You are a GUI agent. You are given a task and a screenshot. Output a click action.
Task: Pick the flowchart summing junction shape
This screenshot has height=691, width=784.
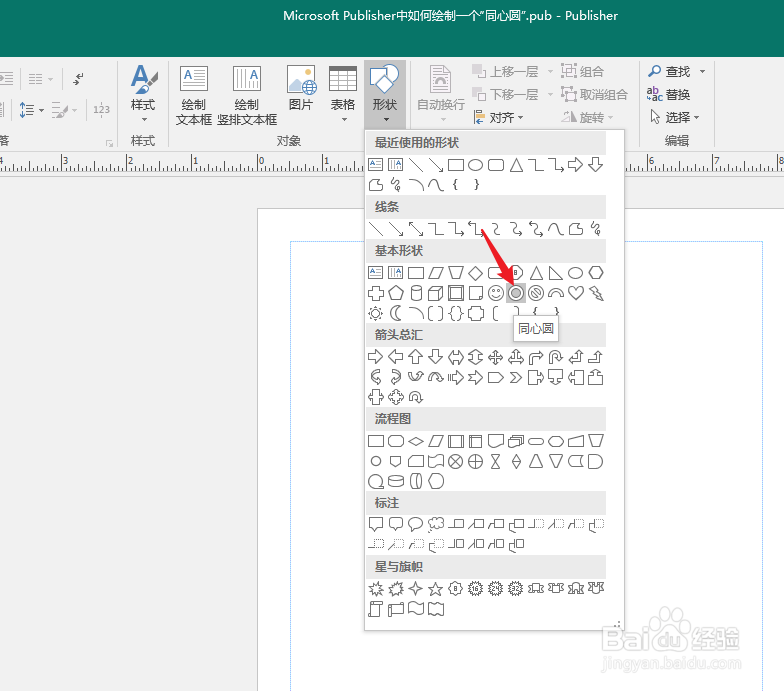tap(456, 462)
